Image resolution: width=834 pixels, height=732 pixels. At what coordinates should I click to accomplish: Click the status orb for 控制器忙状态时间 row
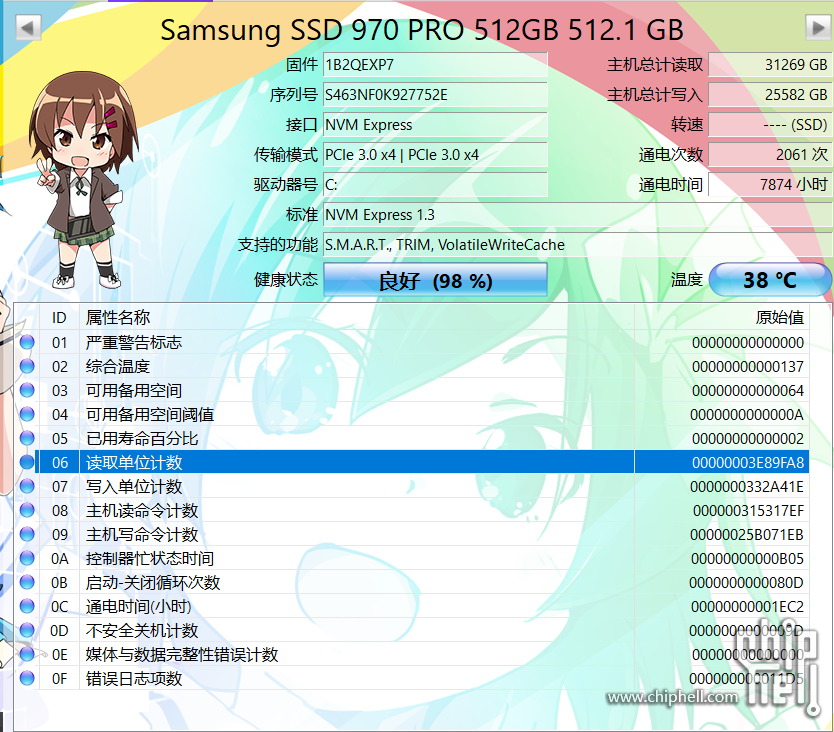pyautogui.click(x=27, y=558)
